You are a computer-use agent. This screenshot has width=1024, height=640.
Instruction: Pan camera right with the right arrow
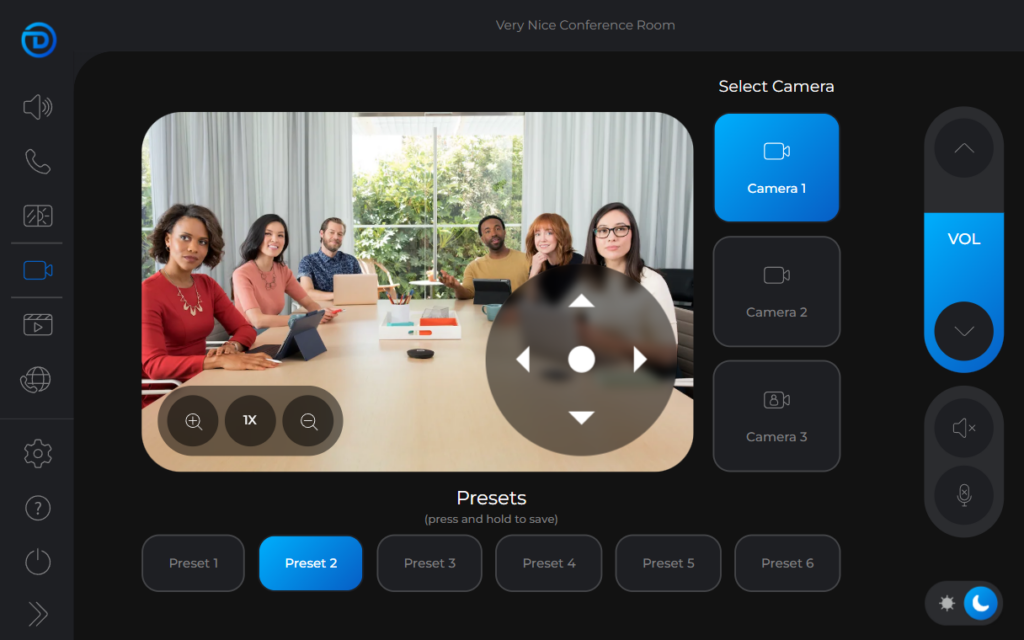640,360
